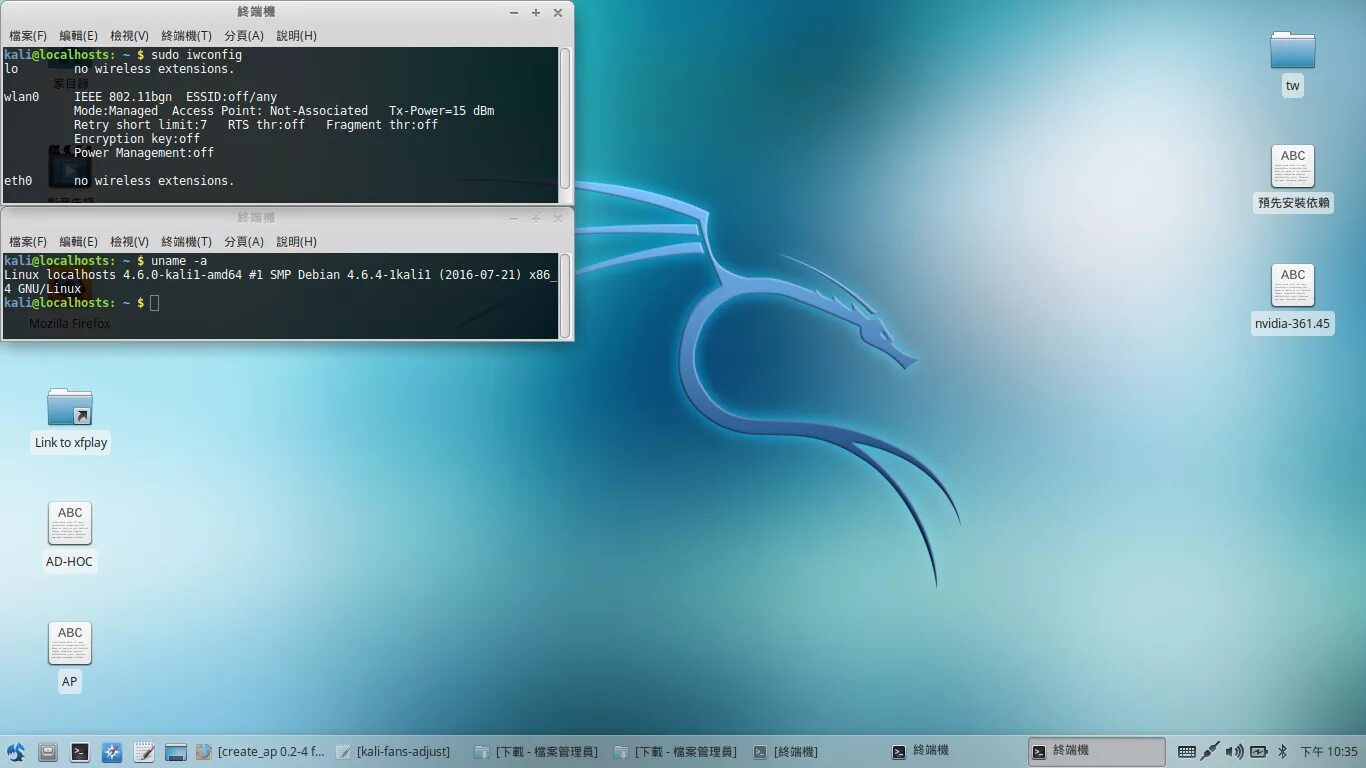This screenshot has height=768, width=1366.
Task: Click the scrollbar of the iwconfig terminal
Action: [x=565, y=118]
